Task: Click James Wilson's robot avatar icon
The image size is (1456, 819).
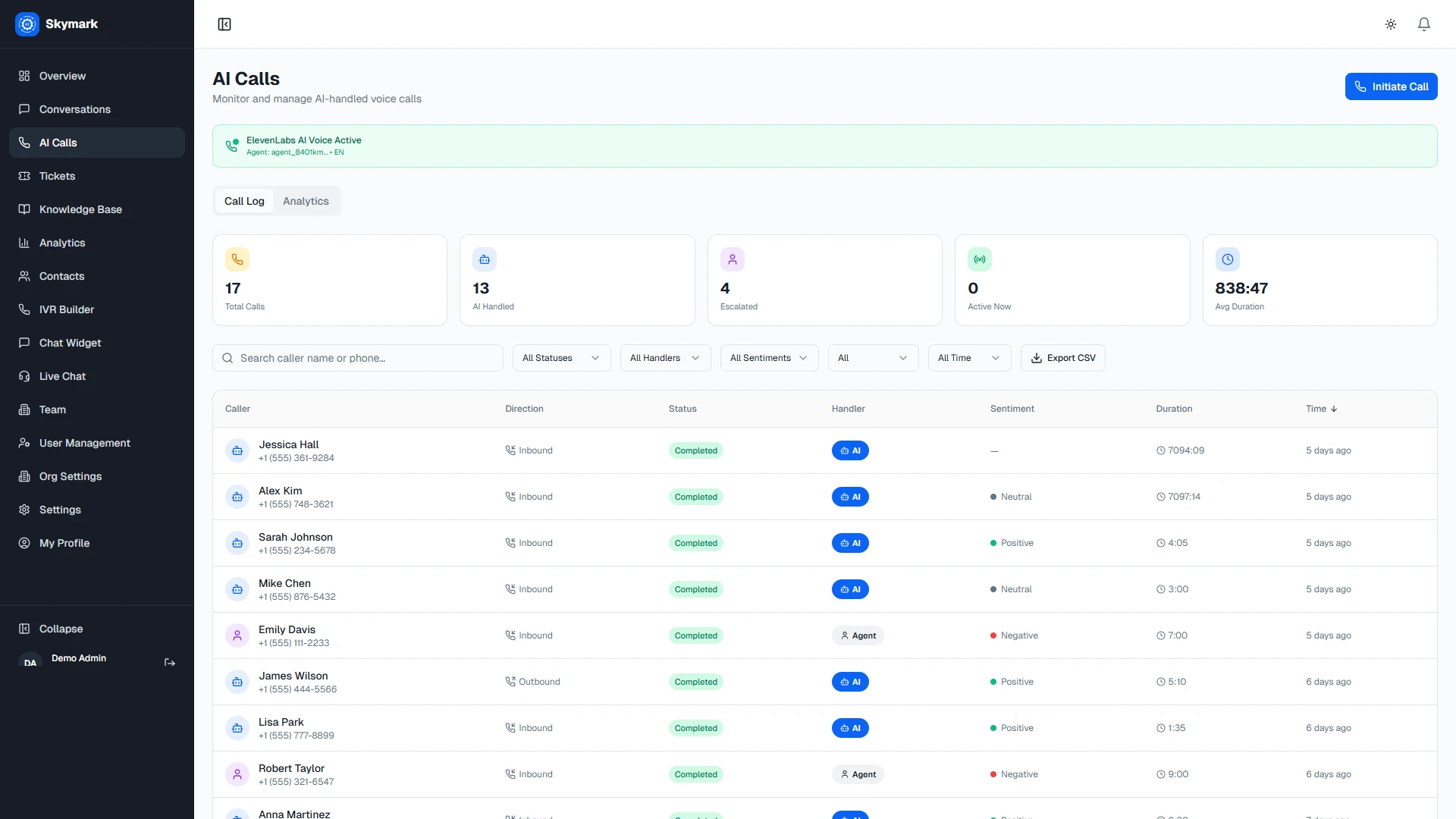Action: pos(237,682)
